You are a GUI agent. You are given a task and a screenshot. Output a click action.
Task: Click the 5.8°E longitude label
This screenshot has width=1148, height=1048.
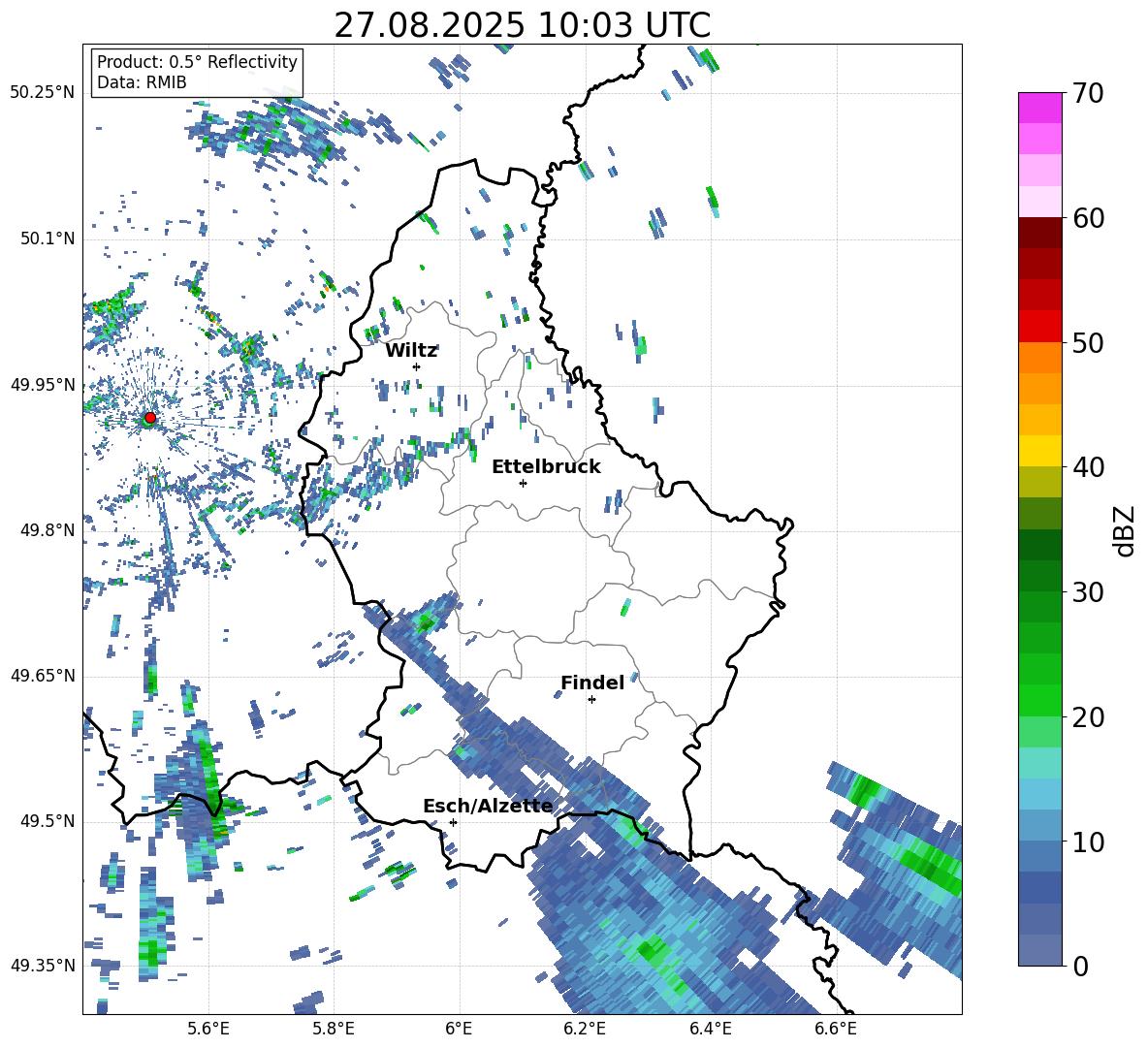(334, 1029)
